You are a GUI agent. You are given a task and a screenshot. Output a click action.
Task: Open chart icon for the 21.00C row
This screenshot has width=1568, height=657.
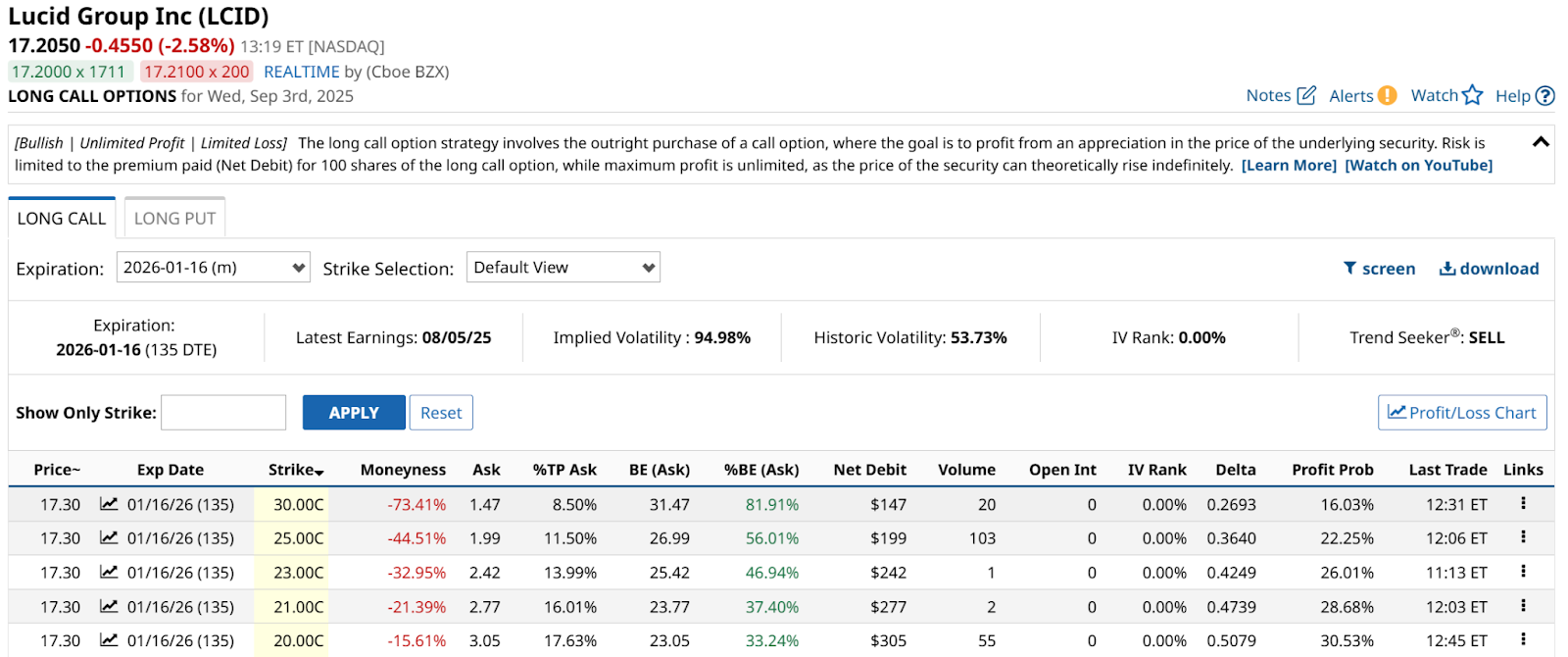coord(109,606)
